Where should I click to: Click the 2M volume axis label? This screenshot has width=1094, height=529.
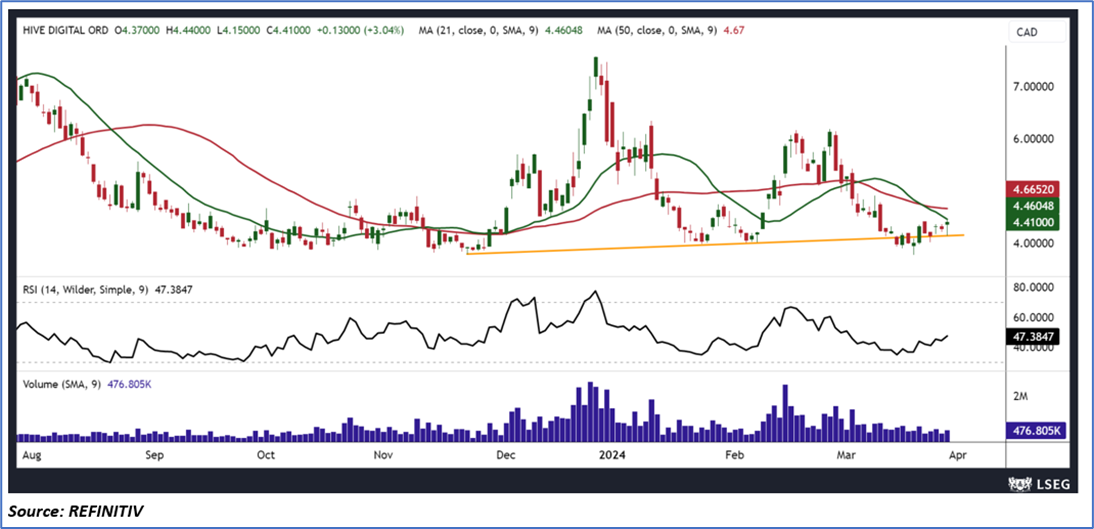1020,396
